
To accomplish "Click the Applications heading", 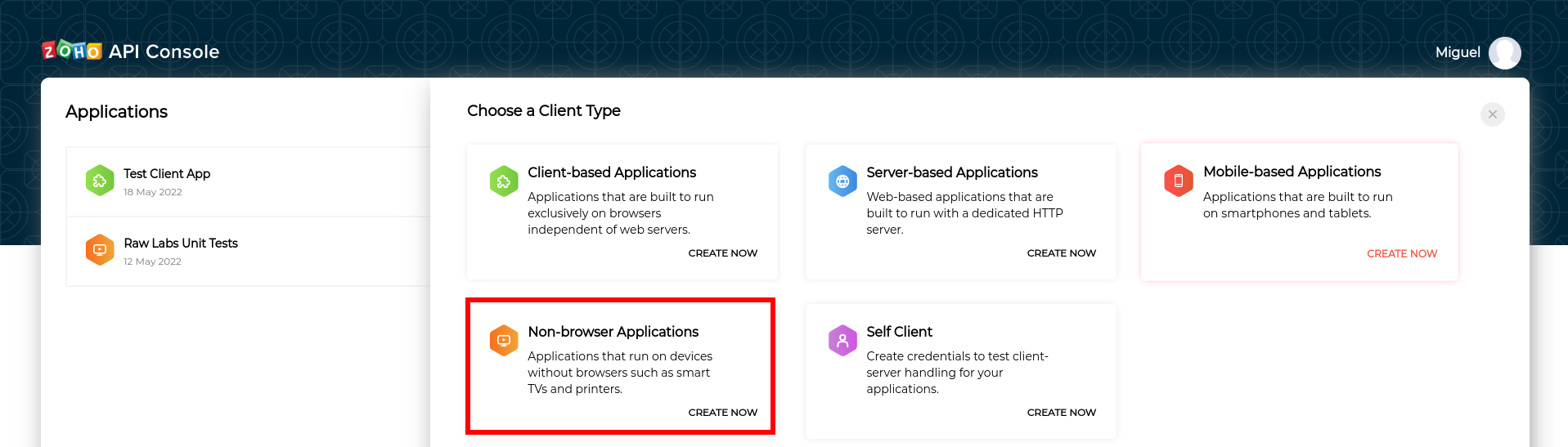I will pyautogui.click(x=116, y=112).
